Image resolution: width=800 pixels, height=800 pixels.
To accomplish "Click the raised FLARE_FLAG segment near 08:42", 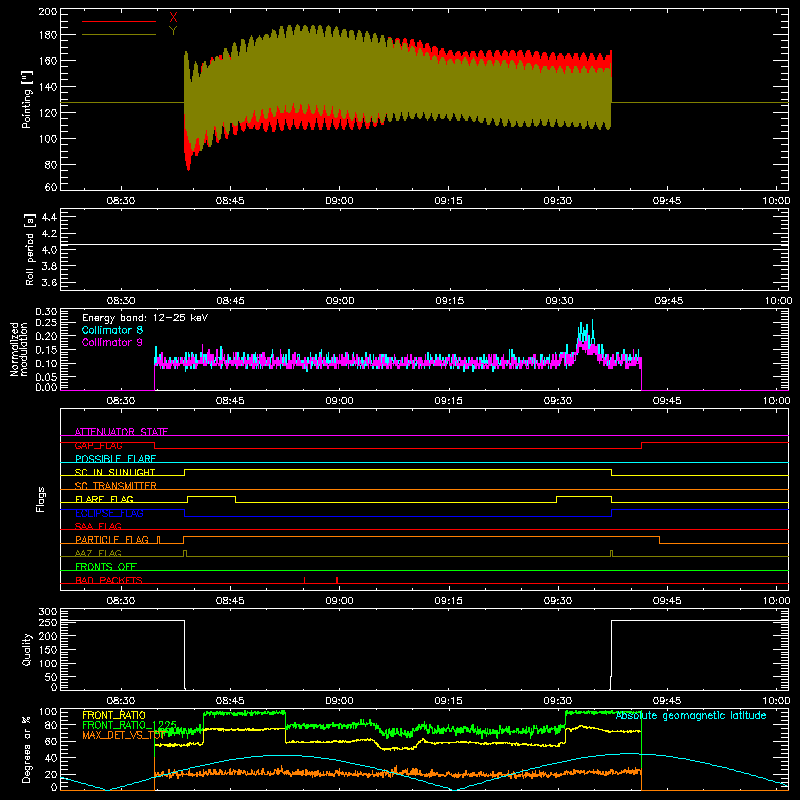I will (x=211, y=496).
